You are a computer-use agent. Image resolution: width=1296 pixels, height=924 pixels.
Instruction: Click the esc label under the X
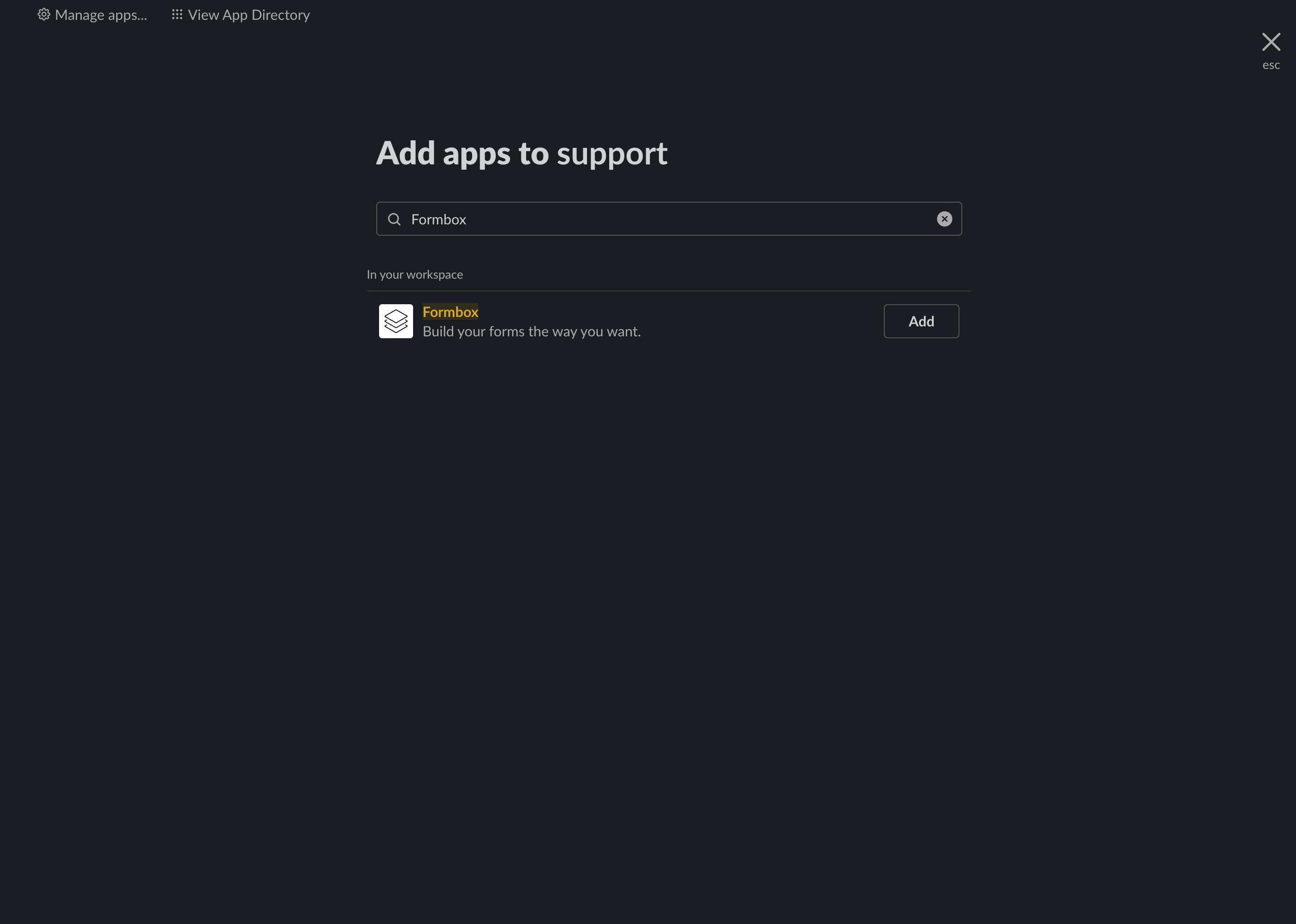(1270, 65)
